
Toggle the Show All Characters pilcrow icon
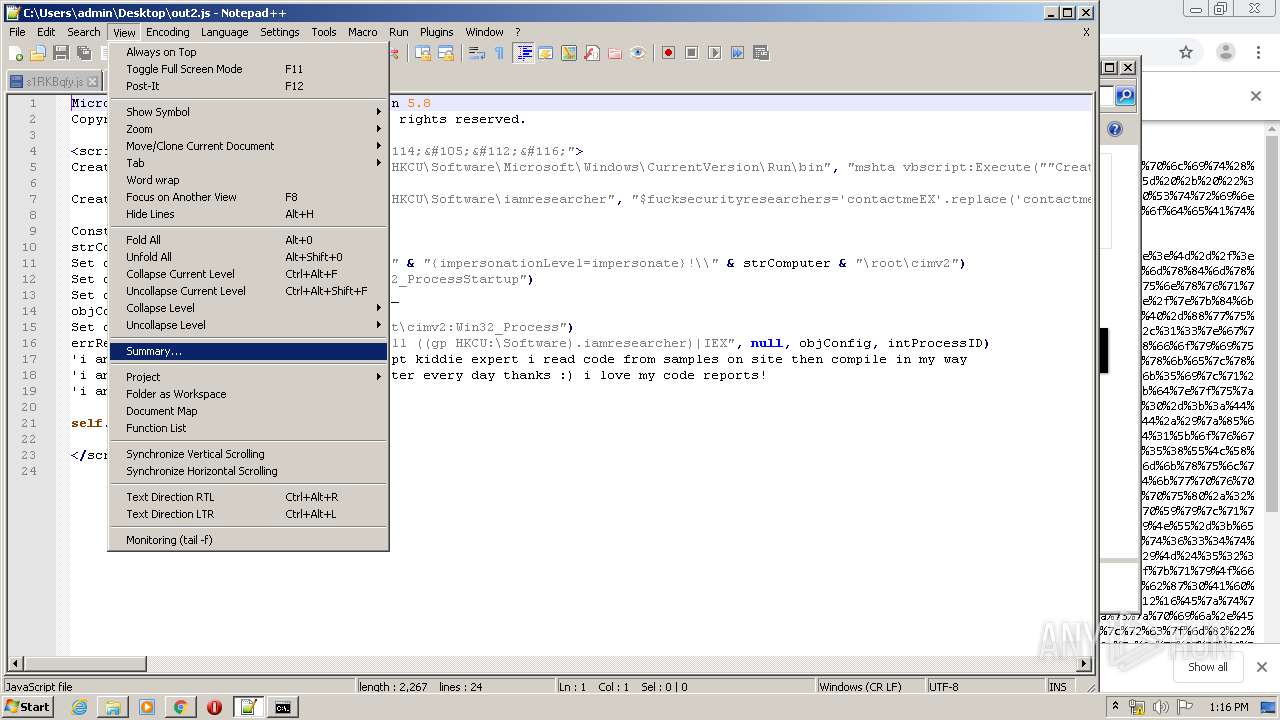tap(500, 53)
